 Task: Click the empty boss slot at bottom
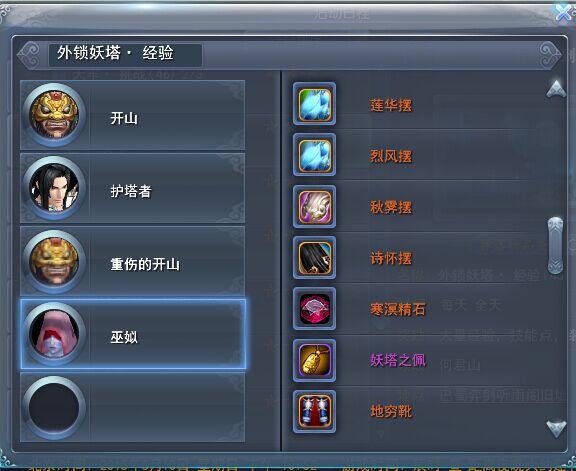pos(133,407)
